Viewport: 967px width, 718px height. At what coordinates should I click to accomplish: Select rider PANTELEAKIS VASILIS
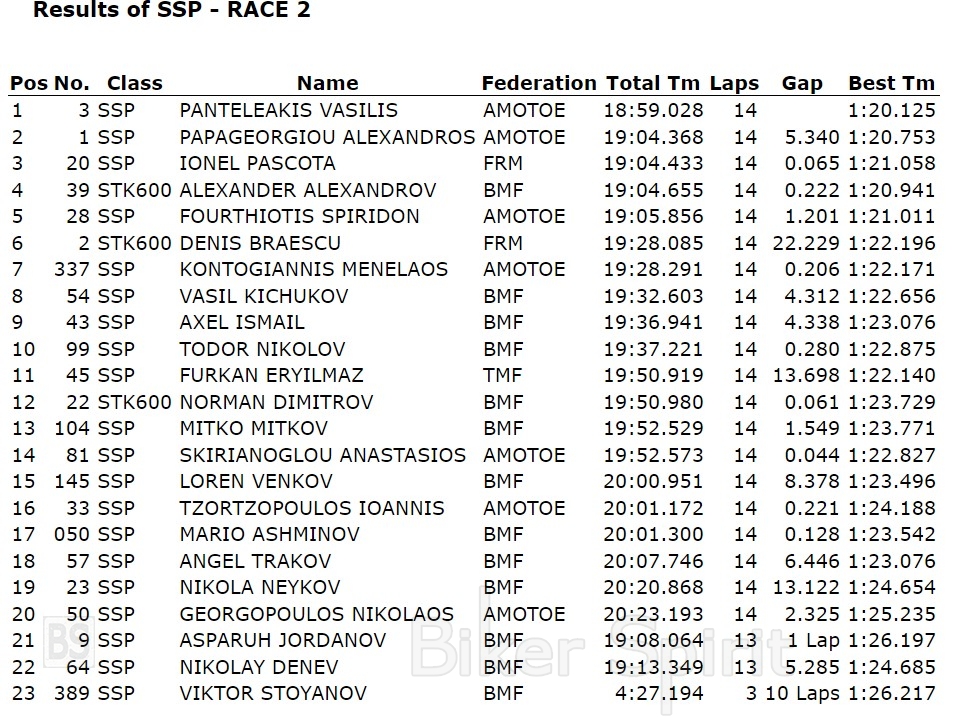click(x=288, y=111)
